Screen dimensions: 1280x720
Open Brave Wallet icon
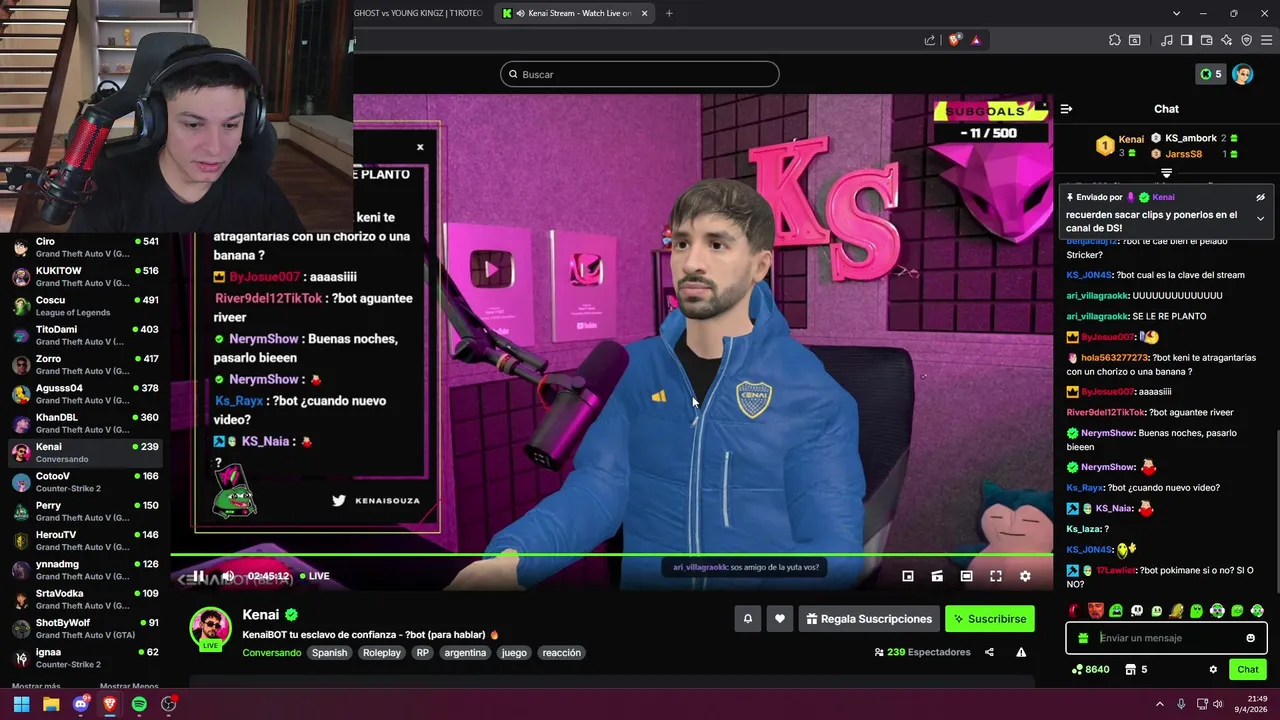[1206, 40]
